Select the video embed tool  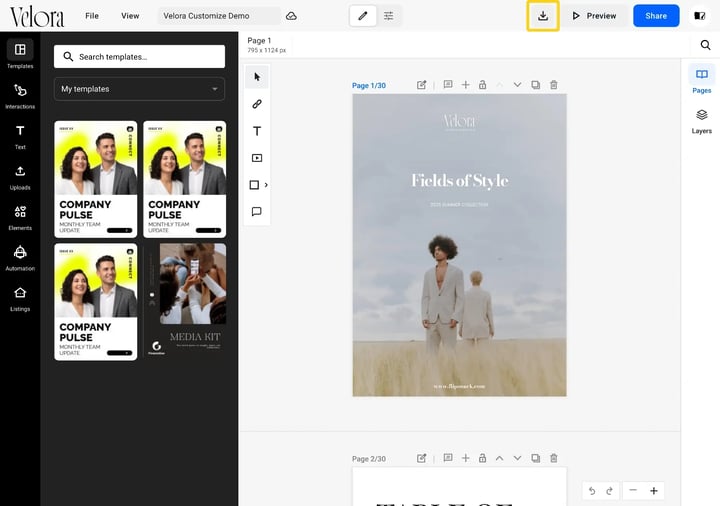tap(257, 158)
